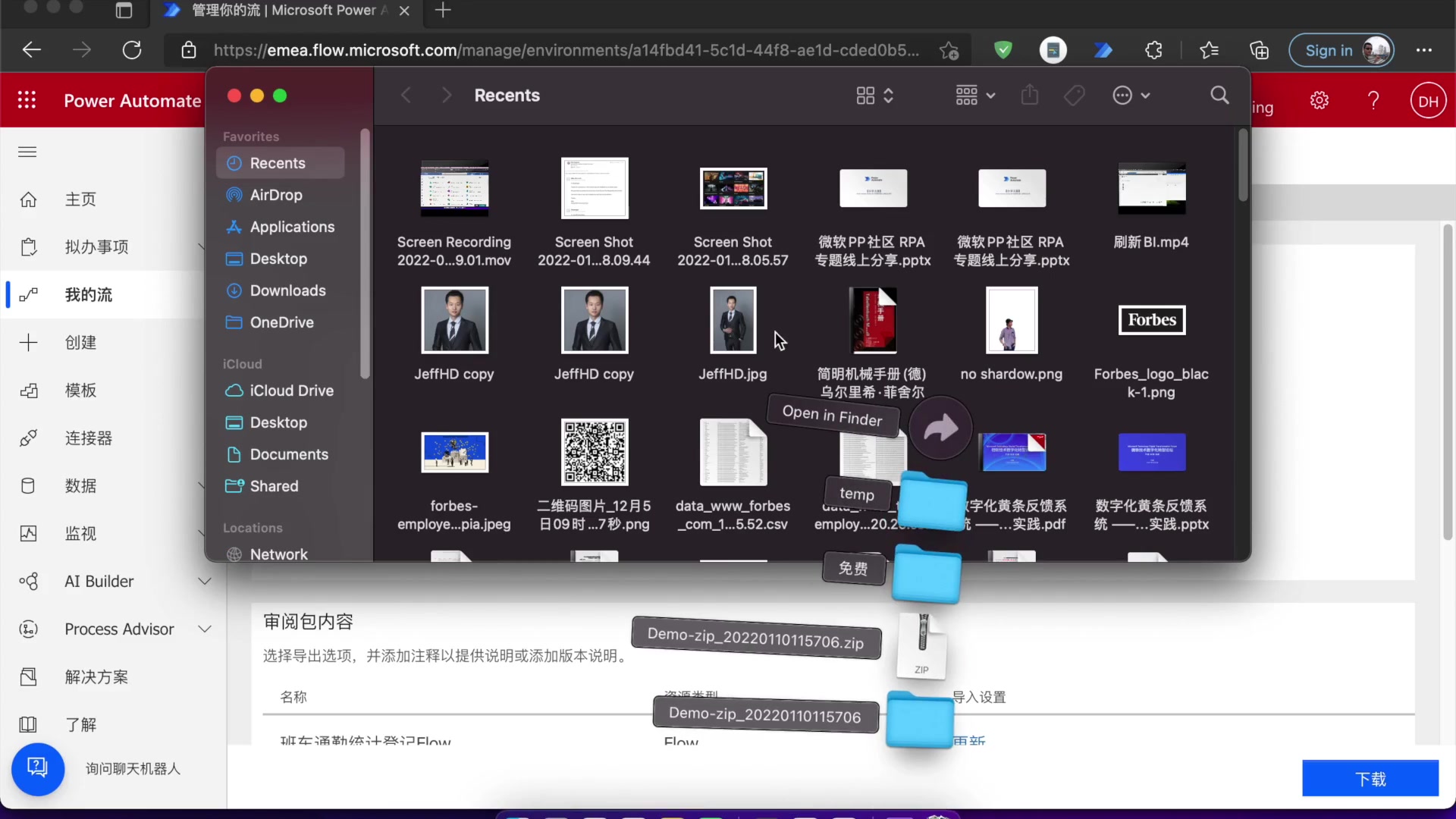Open the help question mark icon

pyautogui.click(x=1373, y=99)
